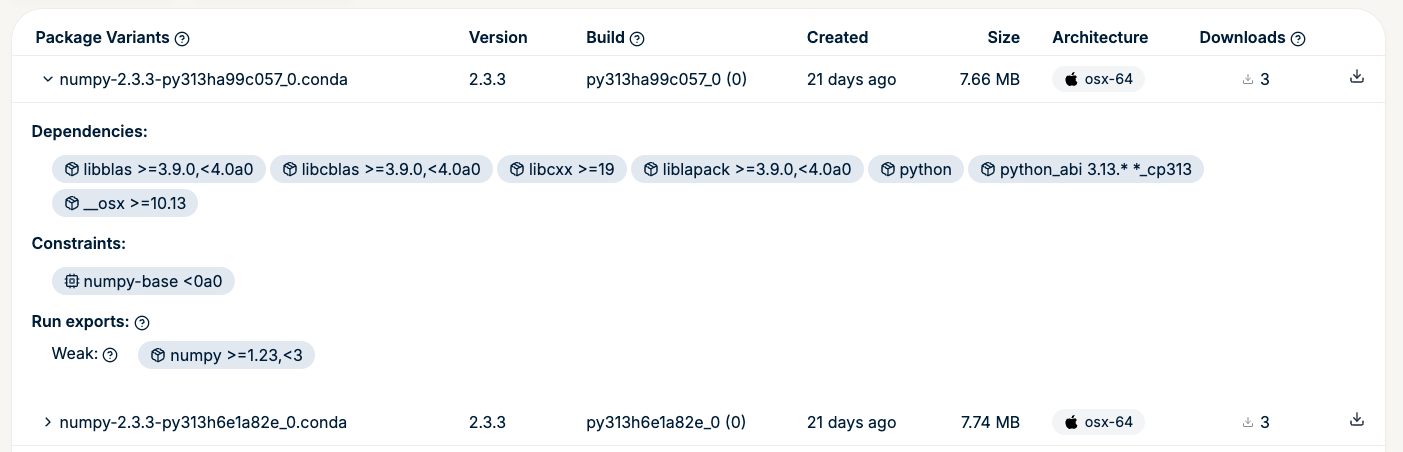Open help icon beside Package Variants
The height and width of the screenshot is (452, 1403).
coord(182,38)
